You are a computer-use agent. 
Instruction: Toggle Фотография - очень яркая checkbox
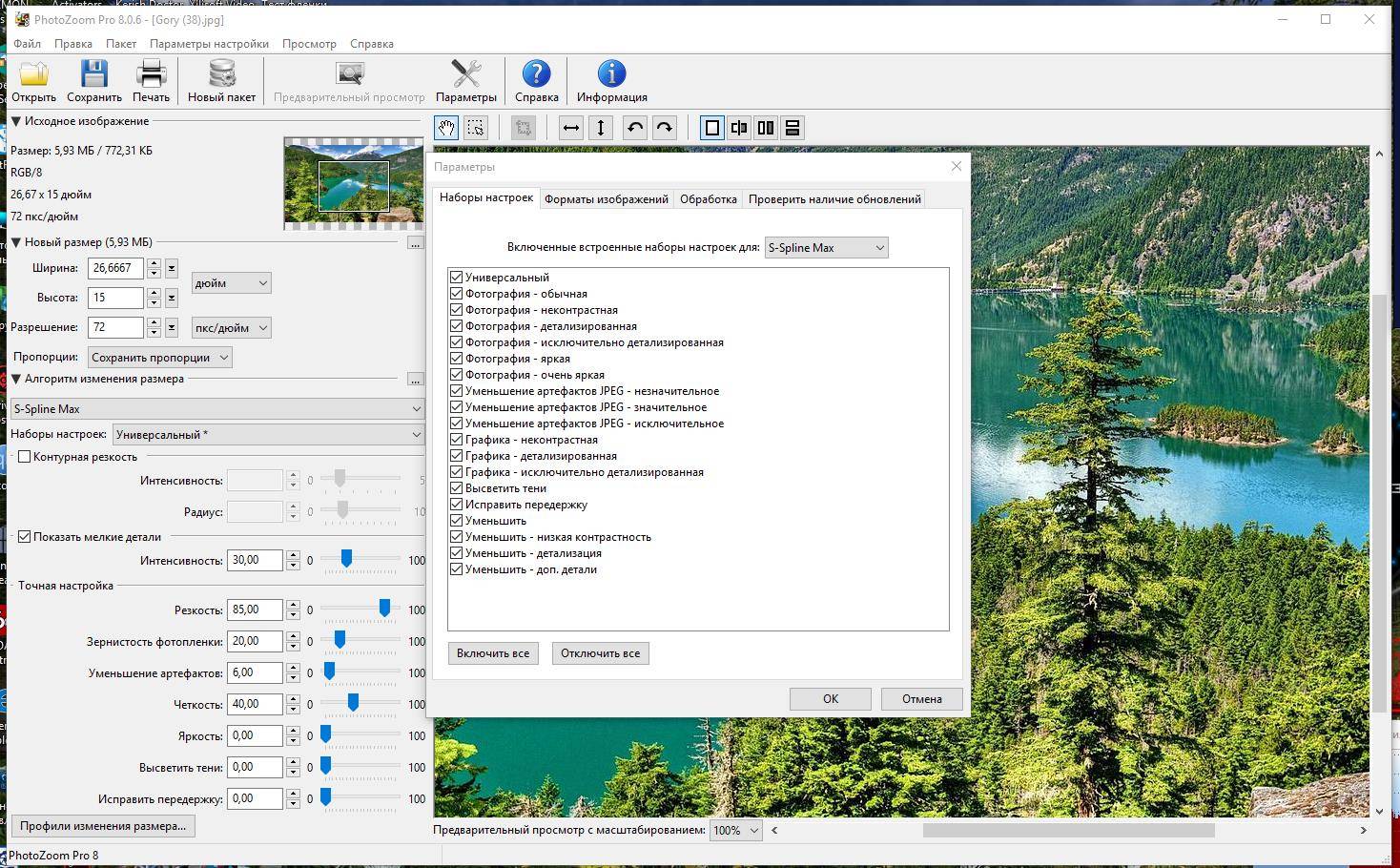tap(456, 375)
